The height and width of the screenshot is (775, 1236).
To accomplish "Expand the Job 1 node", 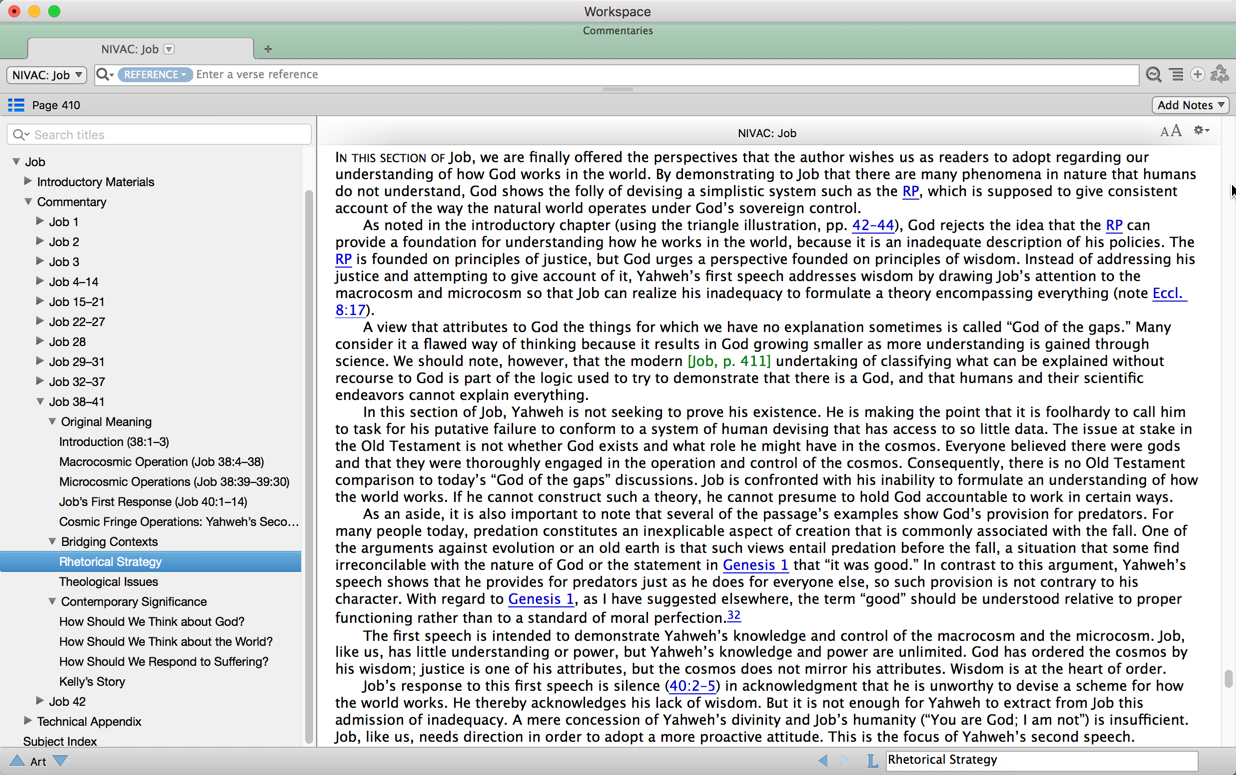I will [40, 221].
